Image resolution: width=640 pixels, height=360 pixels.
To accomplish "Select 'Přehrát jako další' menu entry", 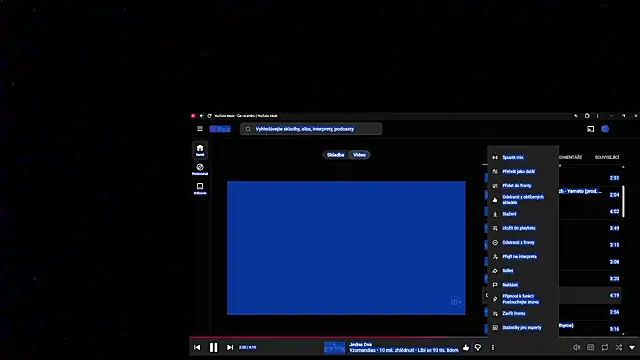I will (523, 171).
